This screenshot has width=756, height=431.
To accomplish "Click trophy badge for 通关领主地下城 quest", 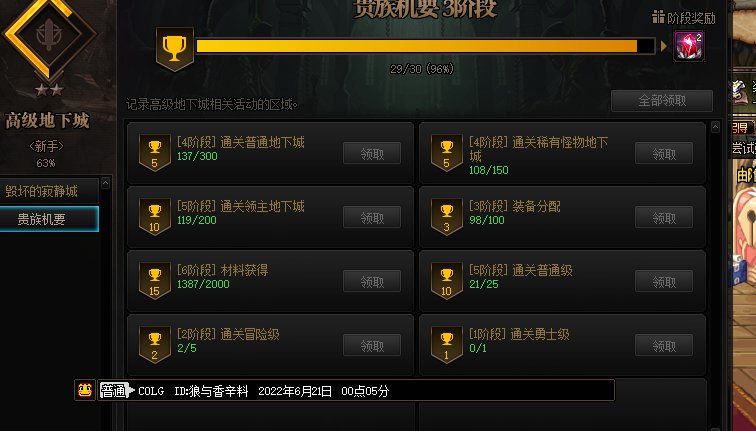I will click(154, 216).
